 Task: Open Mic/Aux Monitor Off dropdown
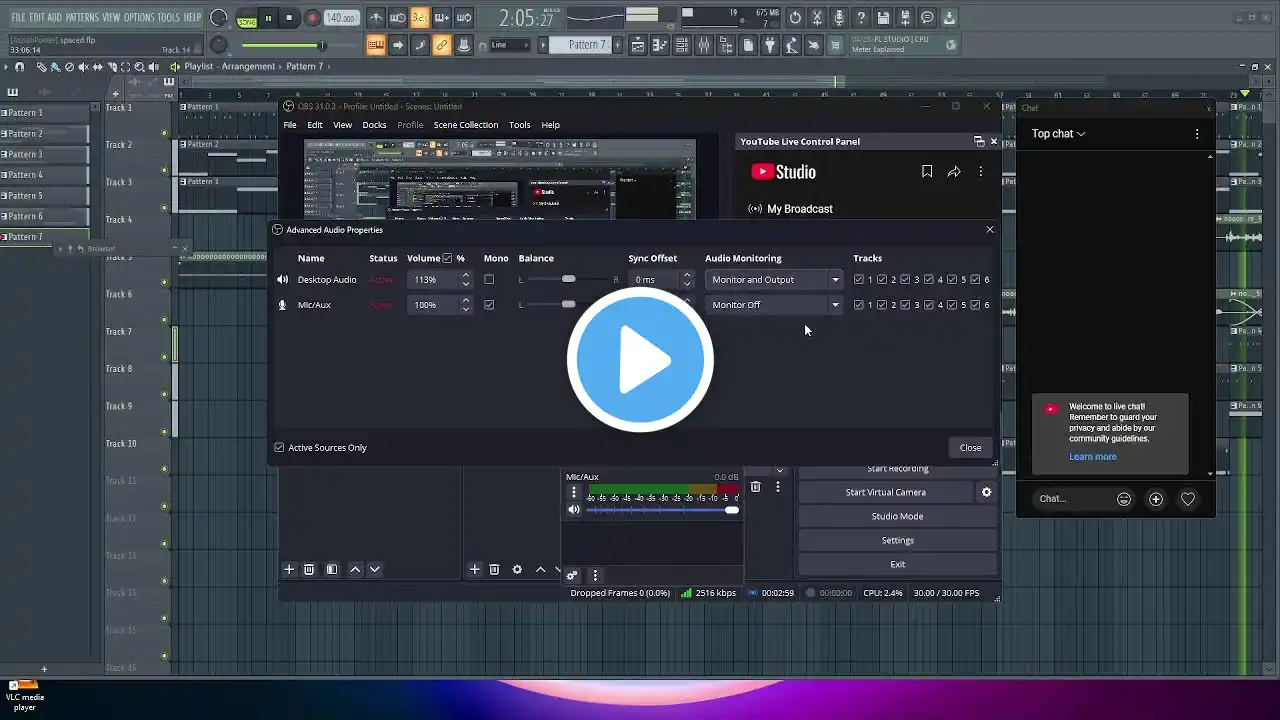pos(774,305)
